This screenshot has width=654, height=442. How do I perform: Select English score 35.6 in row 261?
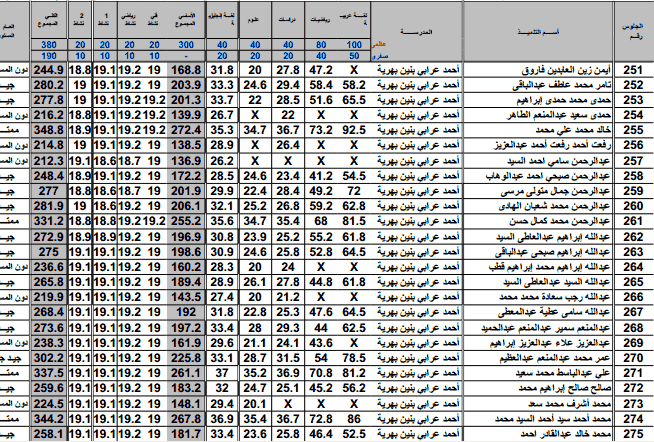222,221
